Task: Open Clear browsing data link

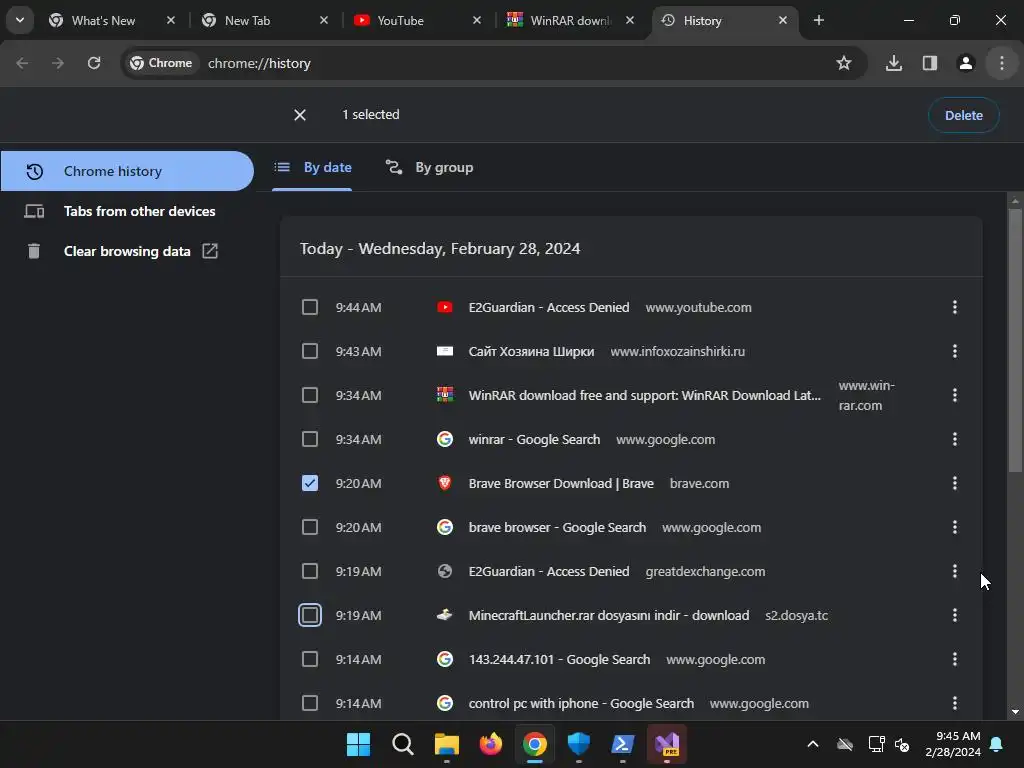Action: click(x=127, y=251)
